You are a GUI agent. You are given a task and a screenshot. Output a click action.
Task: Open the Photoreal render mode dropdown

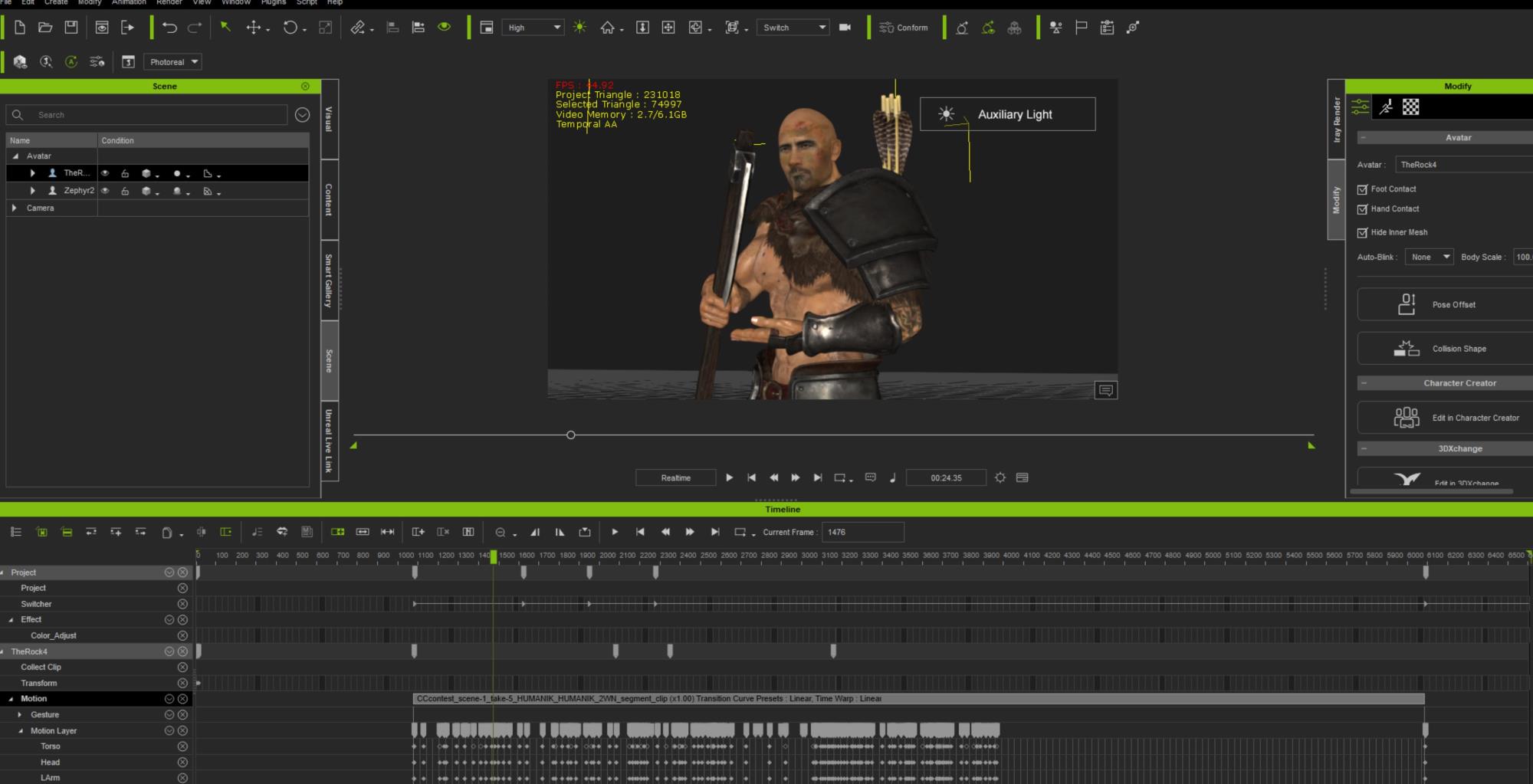tap(172, 62)
